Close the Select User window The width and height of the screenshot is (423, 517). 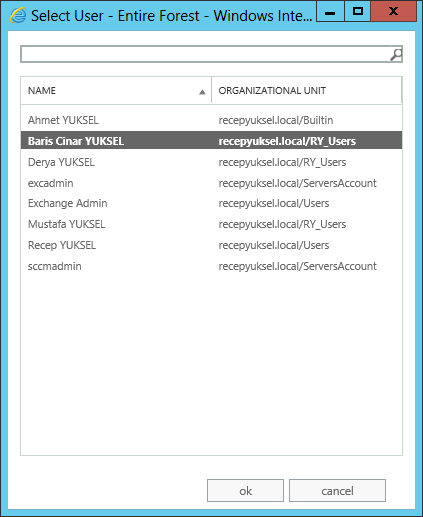[393, 12]
